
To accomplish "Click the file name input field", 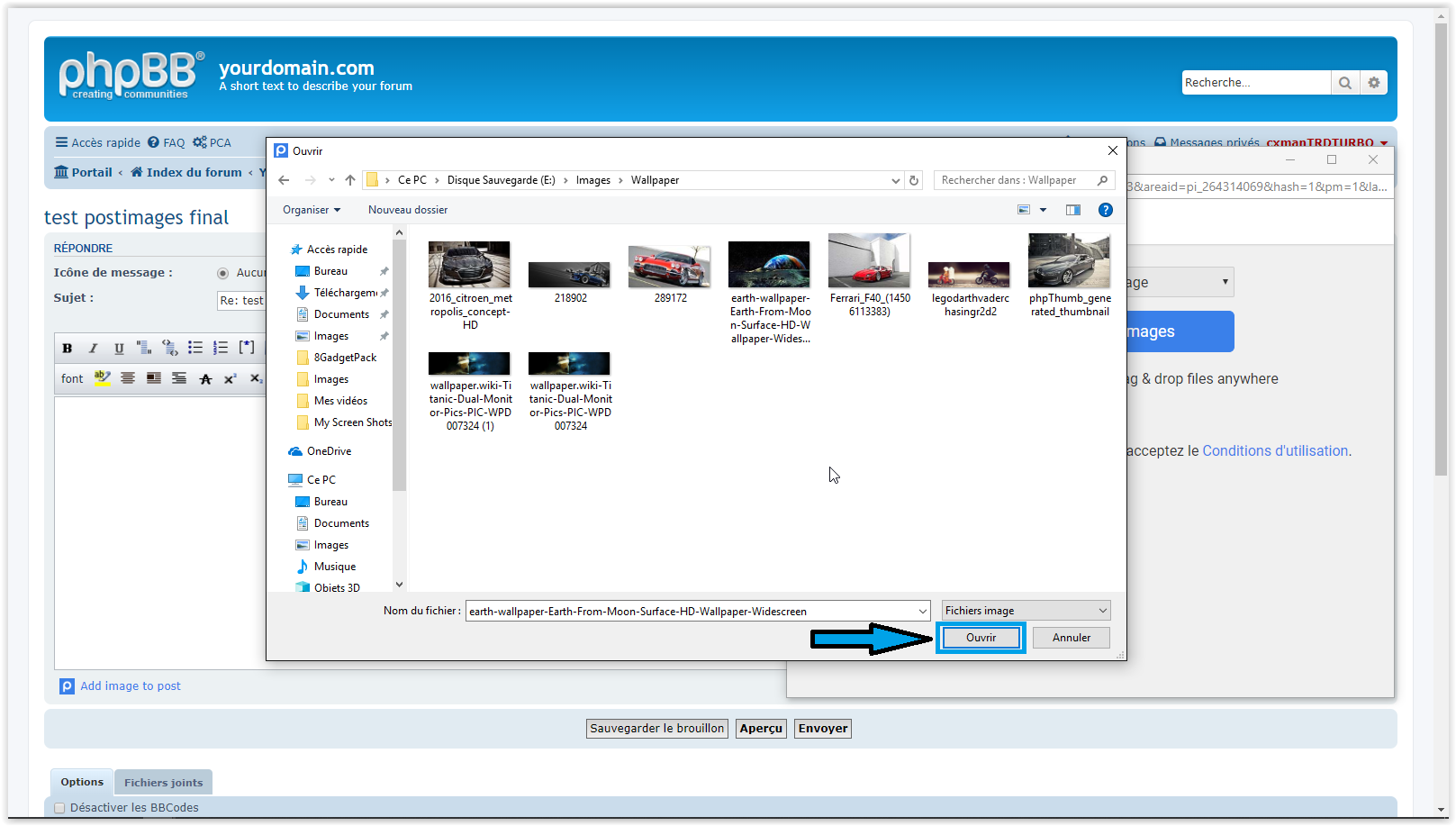I will point(691,611).
